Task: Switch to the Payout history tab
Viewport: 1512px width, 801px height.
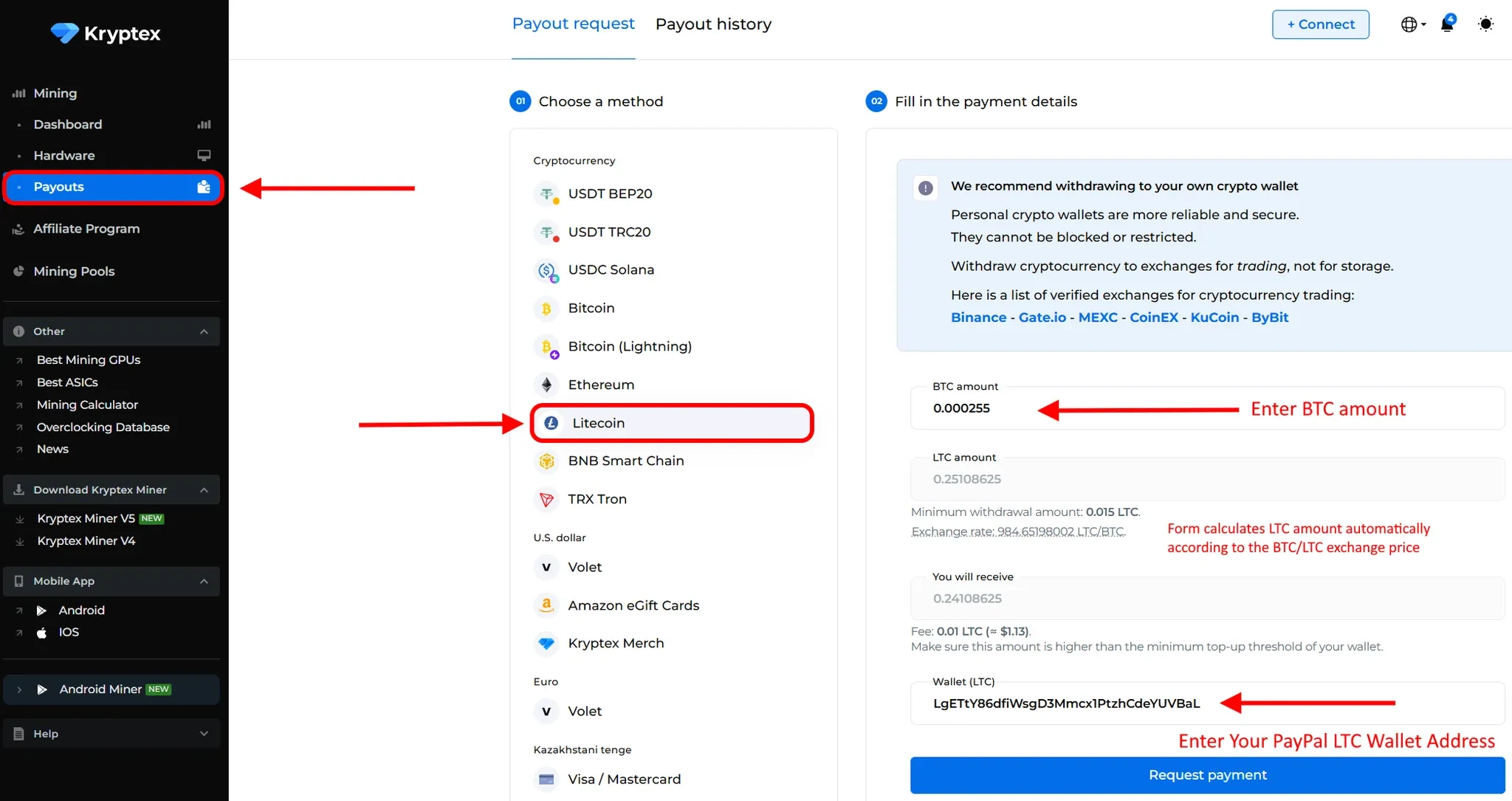Action: (x=713, y=24)
